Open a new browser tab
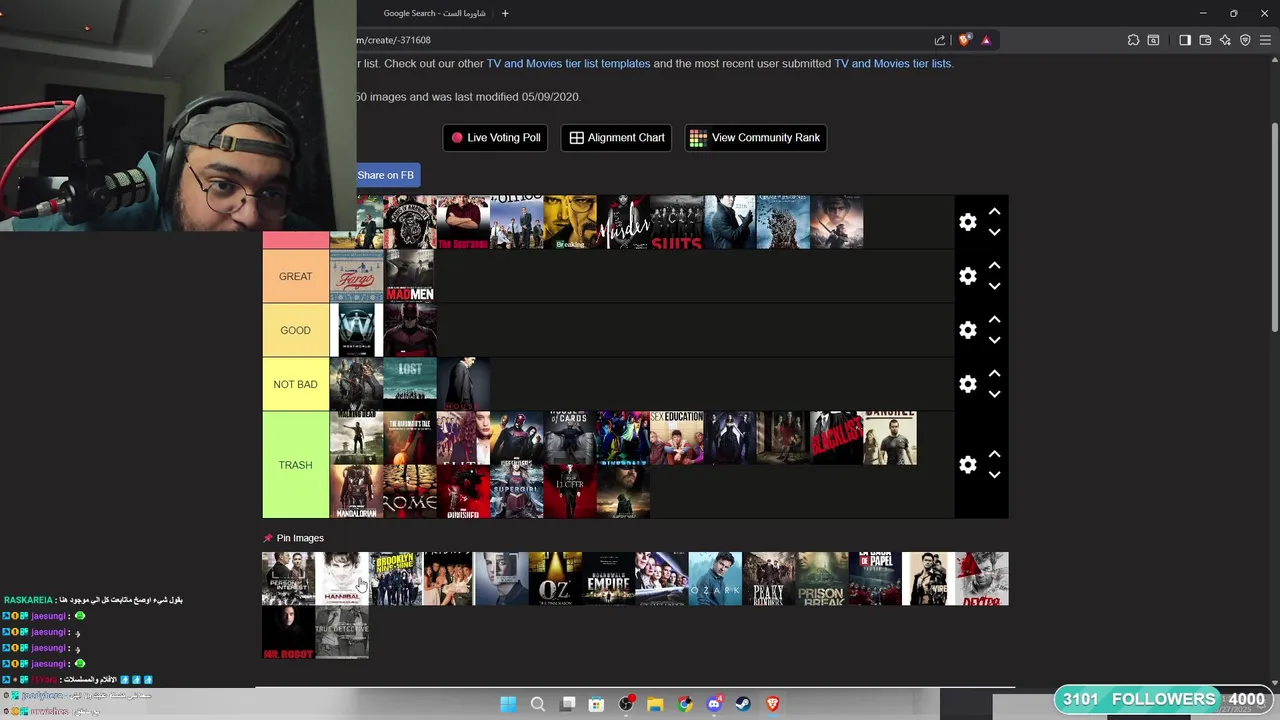 pyautogui.click(x=505, y=13)
